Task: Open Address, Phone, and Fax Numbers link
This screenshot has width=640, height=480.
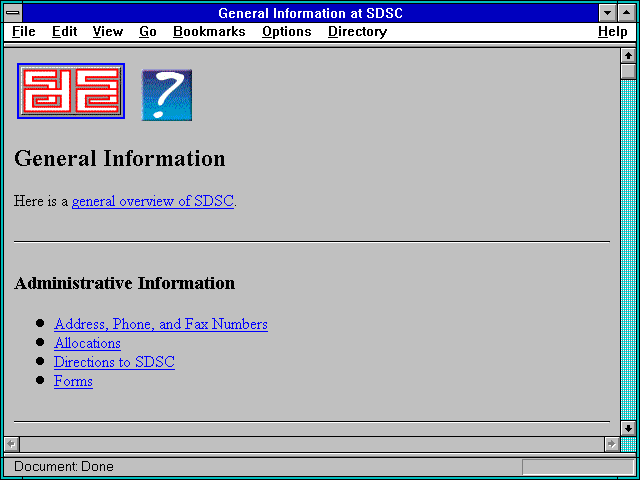Action: coord(161,324)
